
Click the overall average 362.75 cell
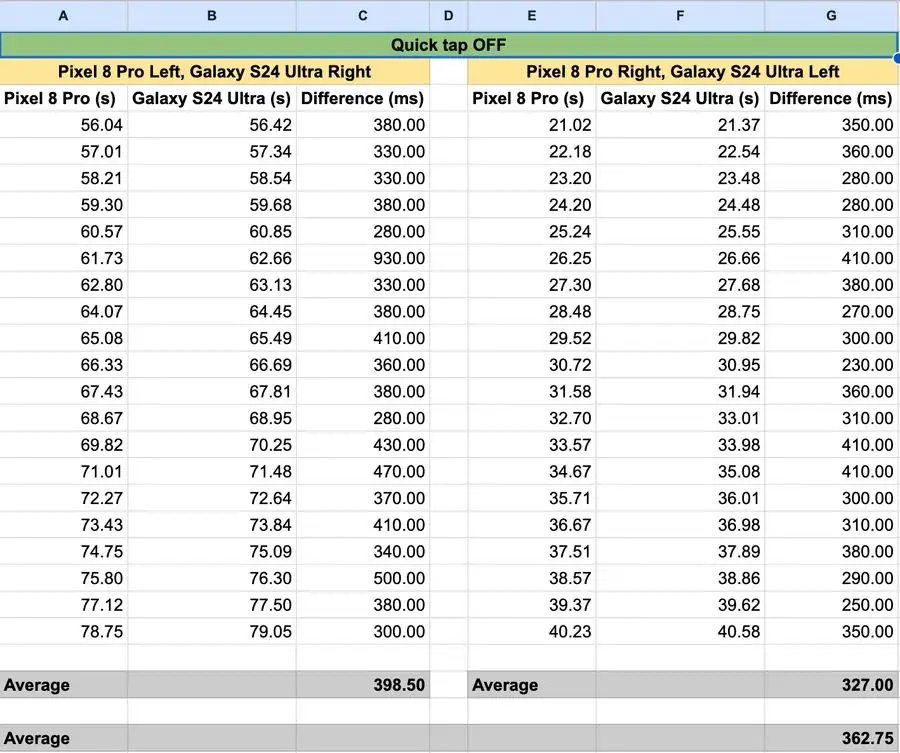pyautogui.click(x=831, y=738)
